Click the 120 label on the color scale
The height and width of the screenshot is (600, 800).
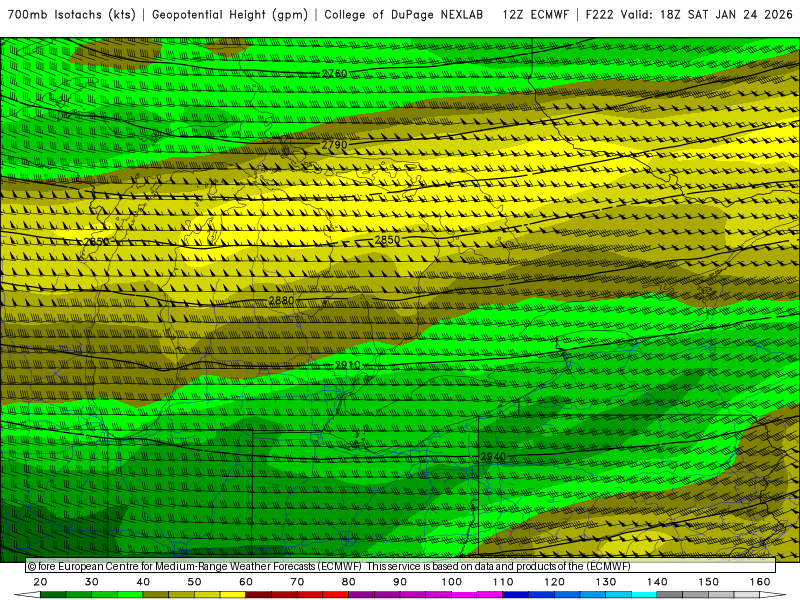tap(554, 582)
